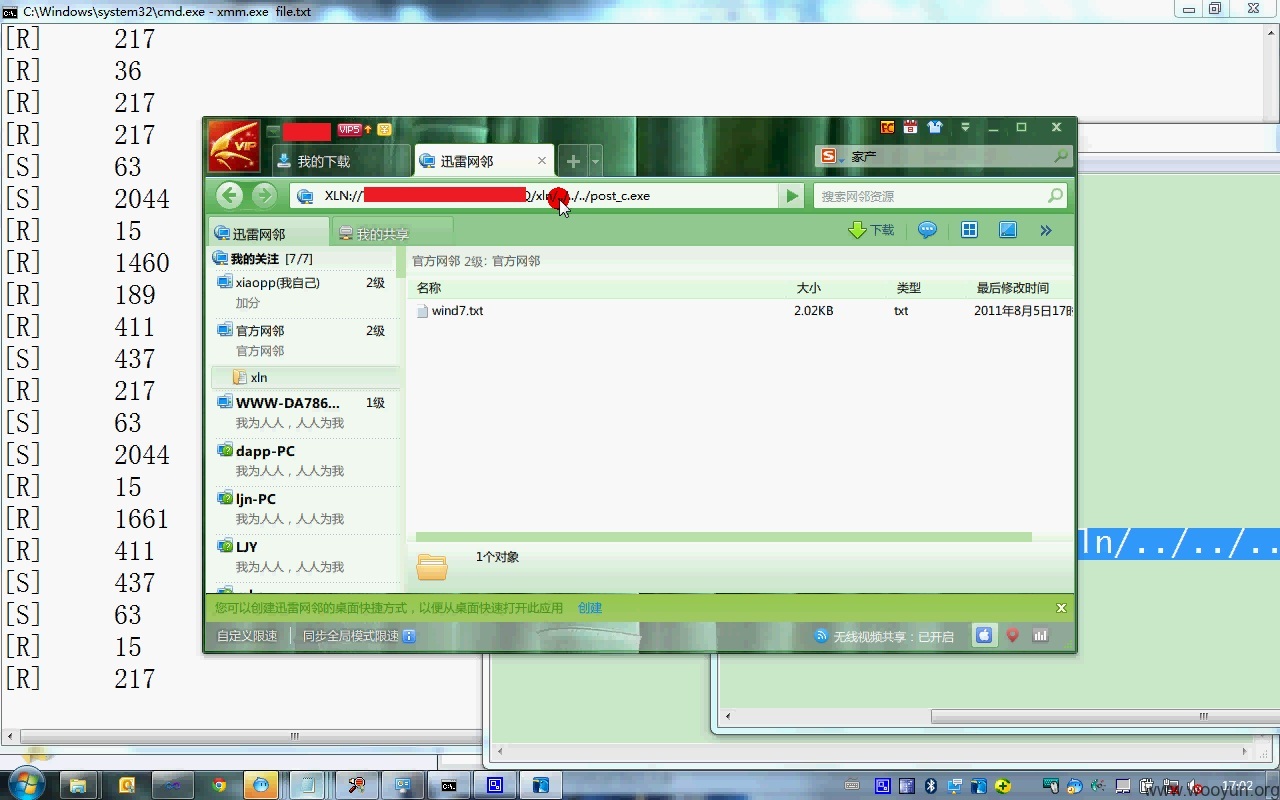1280x800 pixels.
Task: Select WWW-DA786... neighbor
Action: tap(305, 412)
